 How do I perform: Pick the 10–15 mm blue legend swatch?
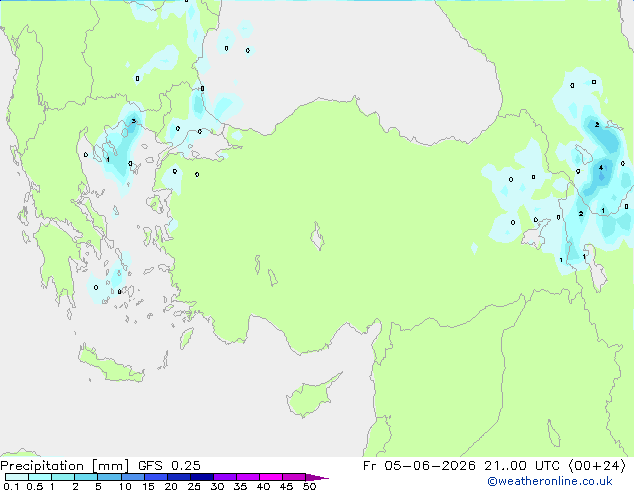[x=132, y=477]
